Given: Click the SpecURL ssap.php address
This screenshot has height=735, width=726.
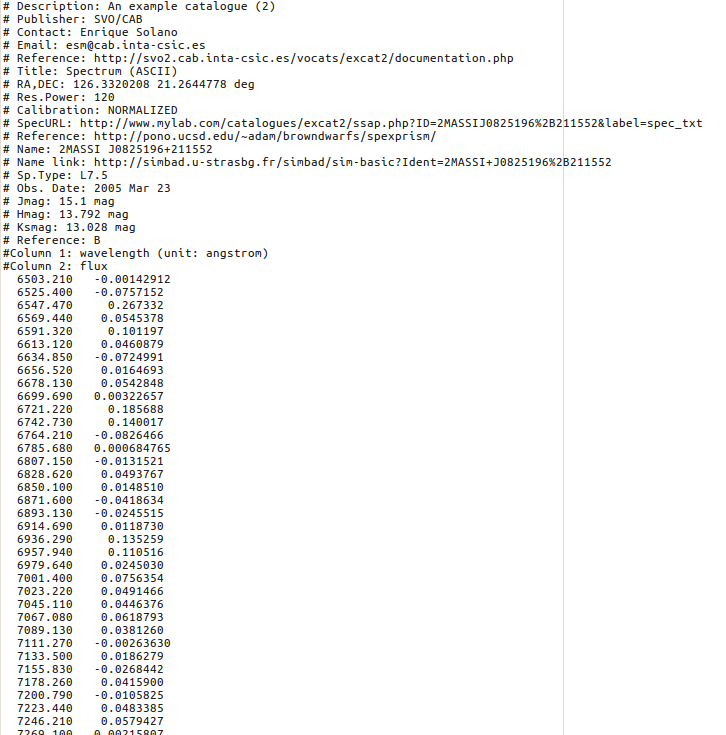Looking at the screenshot, I should (x=391, y=123).
